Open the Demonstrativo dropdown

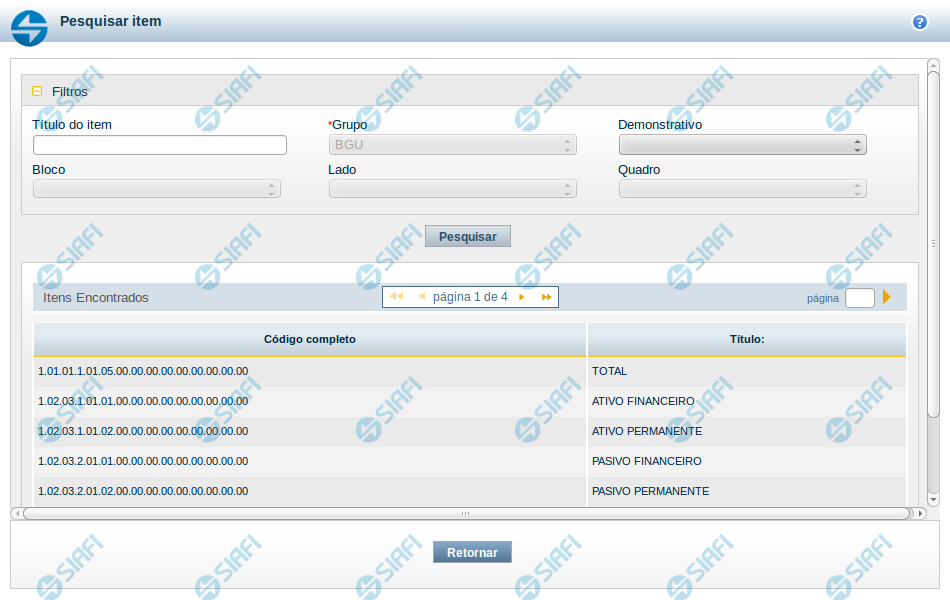tap(742, 145)
